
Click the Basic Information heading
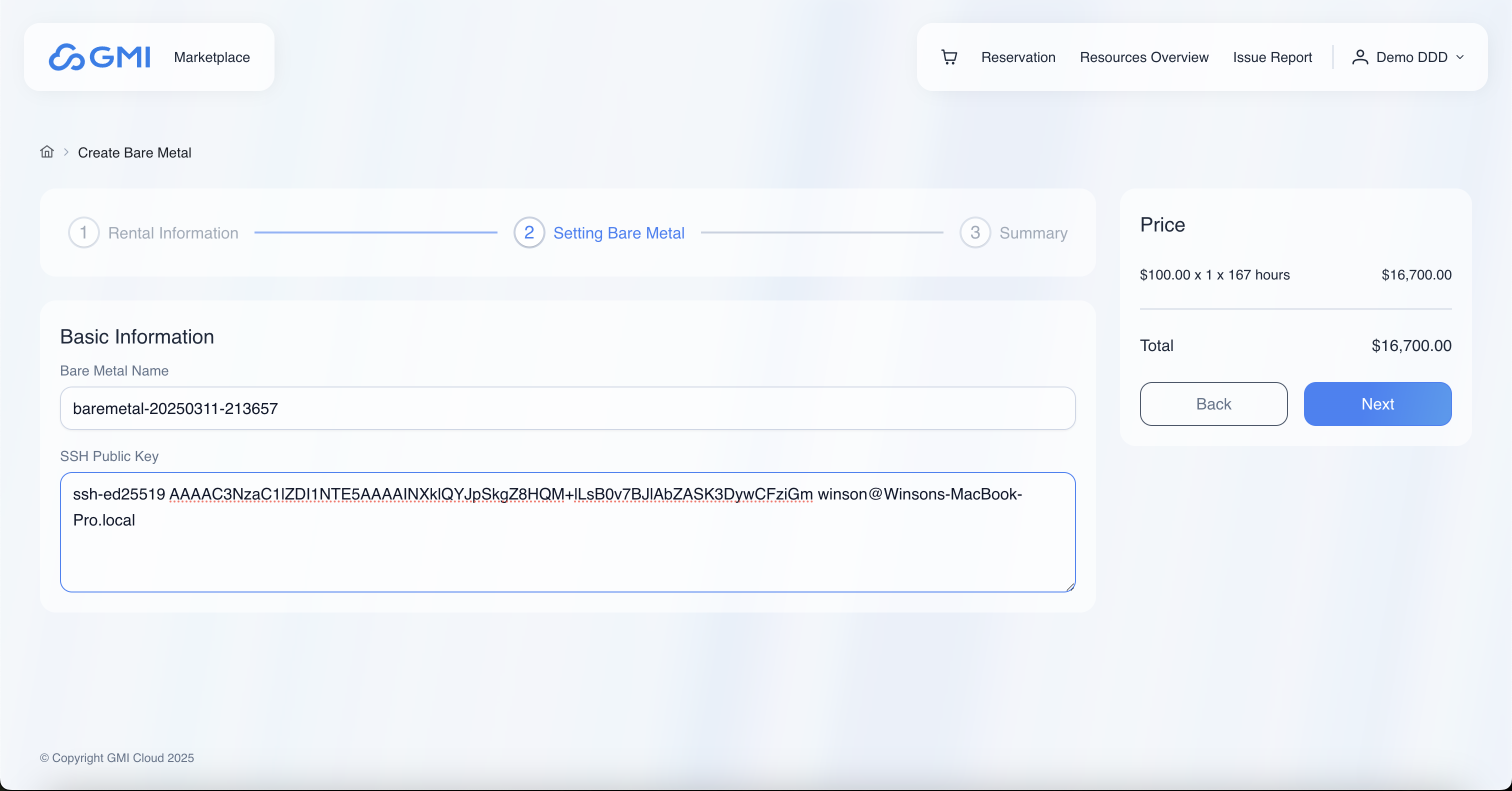[x=137, y=337]
